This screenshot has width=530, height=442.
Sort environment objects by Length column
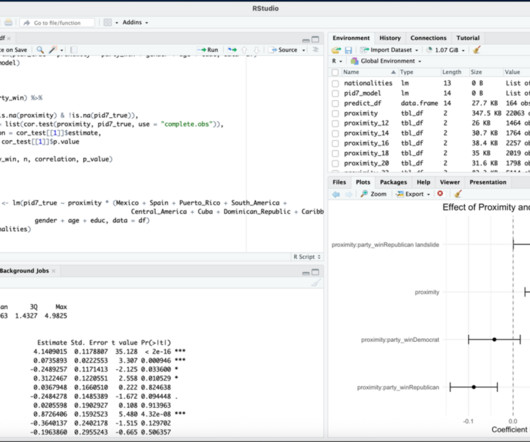point(452,72)
